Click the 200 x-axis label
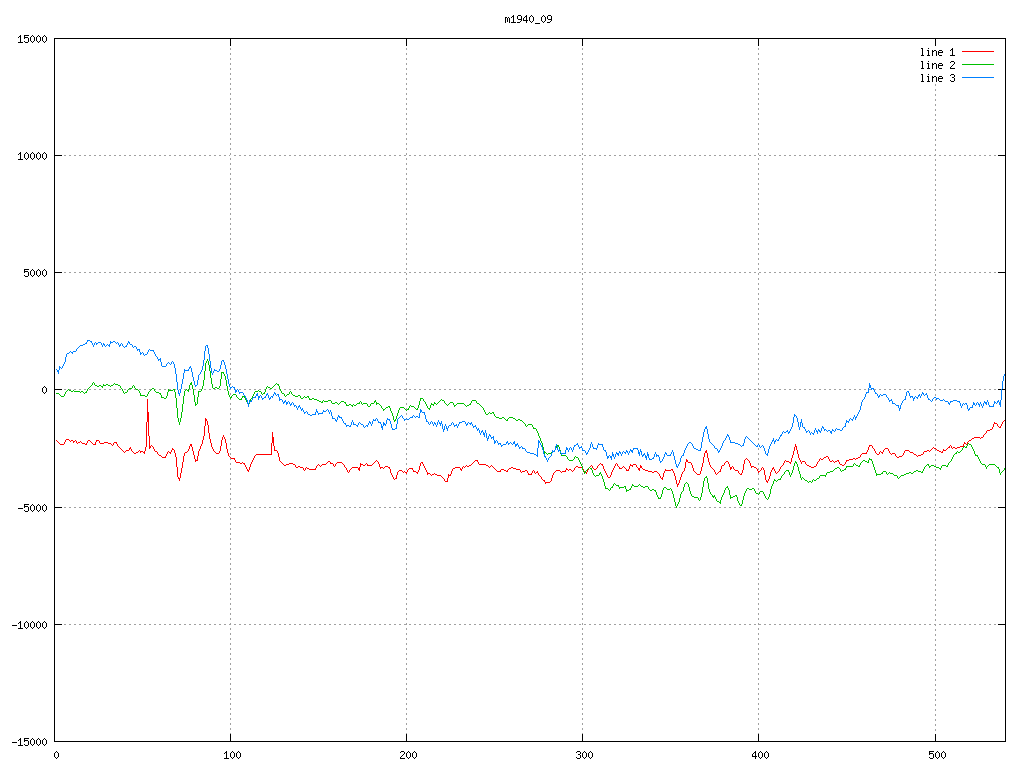This screenshot has height=768, width=1024. pos(408,756)
